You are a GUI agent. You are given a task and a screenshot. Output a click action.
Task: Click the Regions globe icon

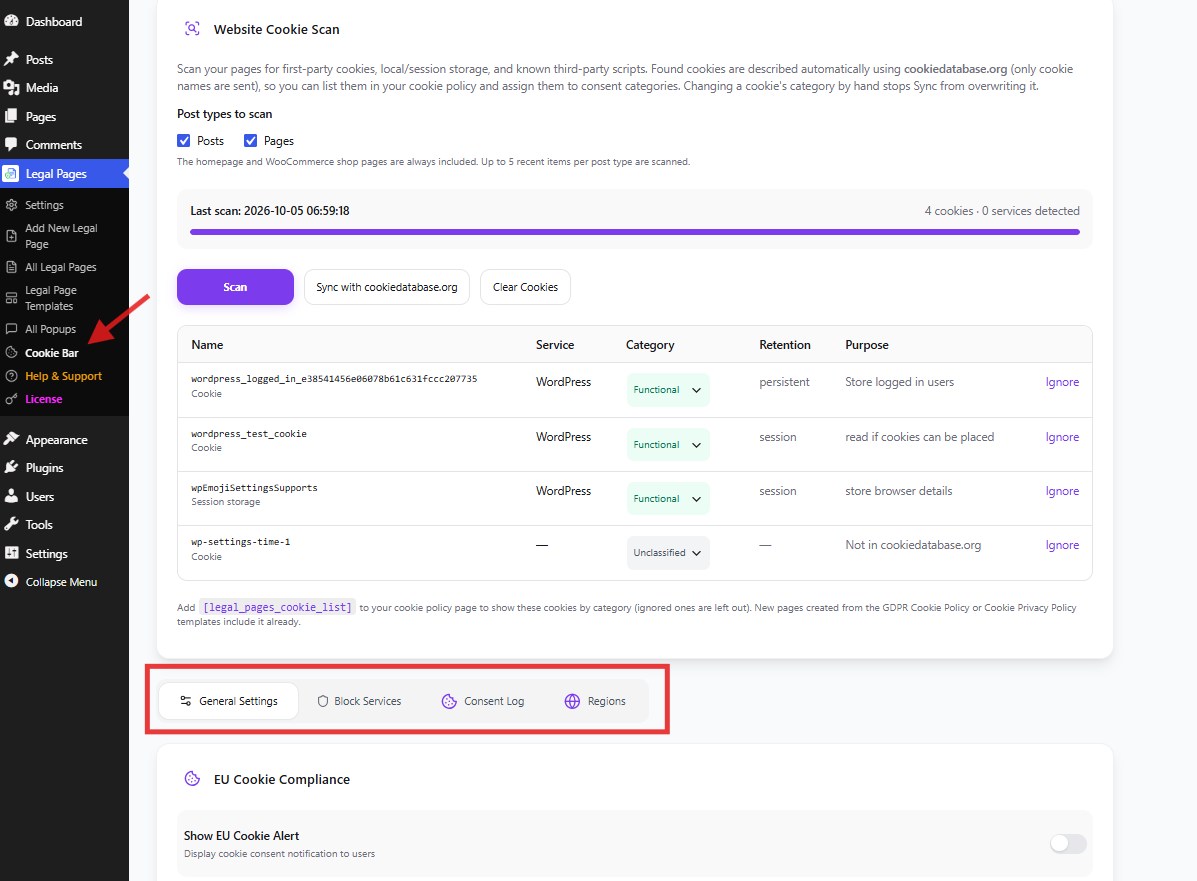(x=572, y=701)
